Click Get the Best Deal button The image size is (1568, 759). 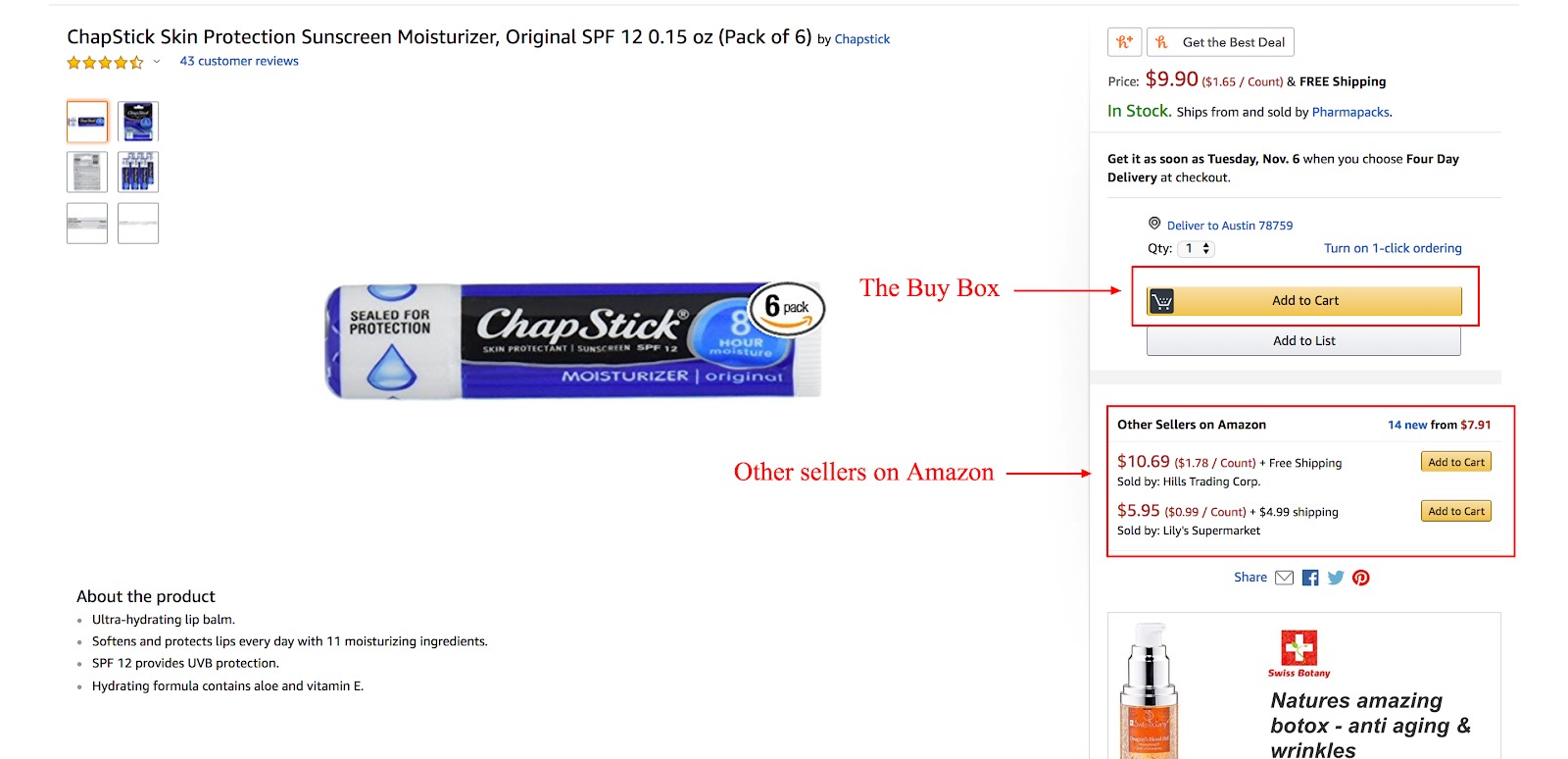[x=1220, y=42]
